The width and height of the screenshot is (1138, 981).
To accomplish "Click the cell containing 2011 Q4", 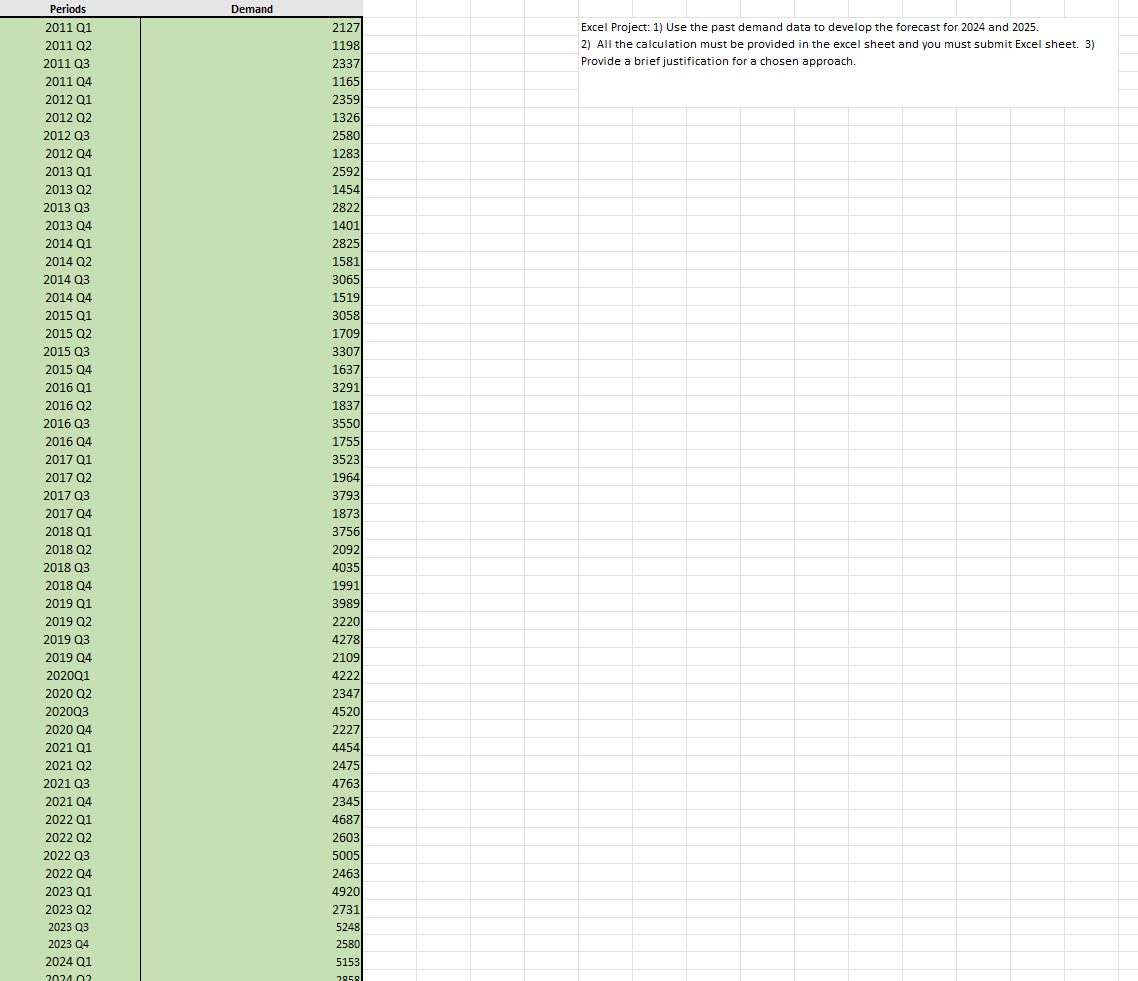I will pos(68,81).
